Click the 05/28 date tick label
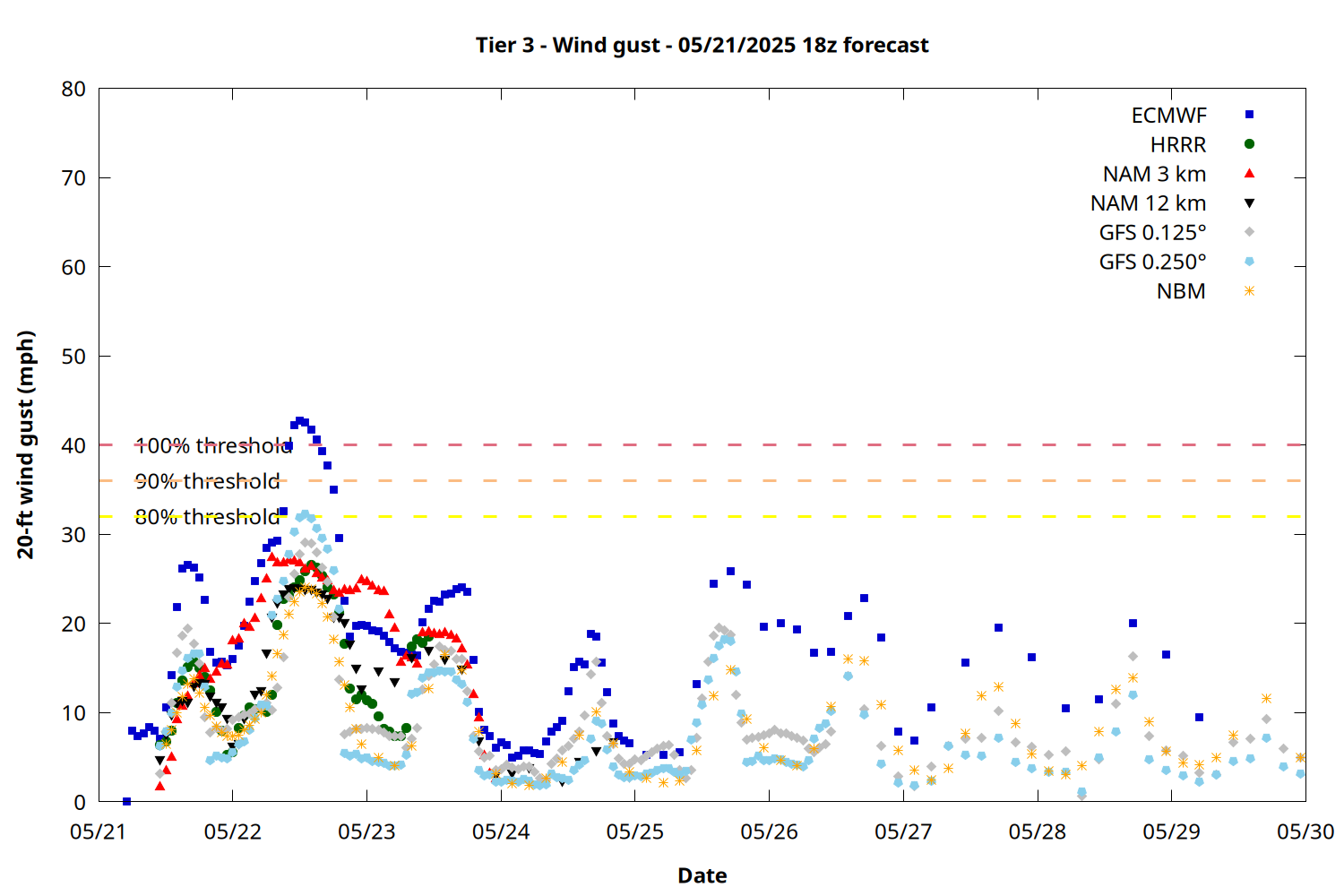The image size is (1344, 896). pyautogui.click(x=1038, y=831)
